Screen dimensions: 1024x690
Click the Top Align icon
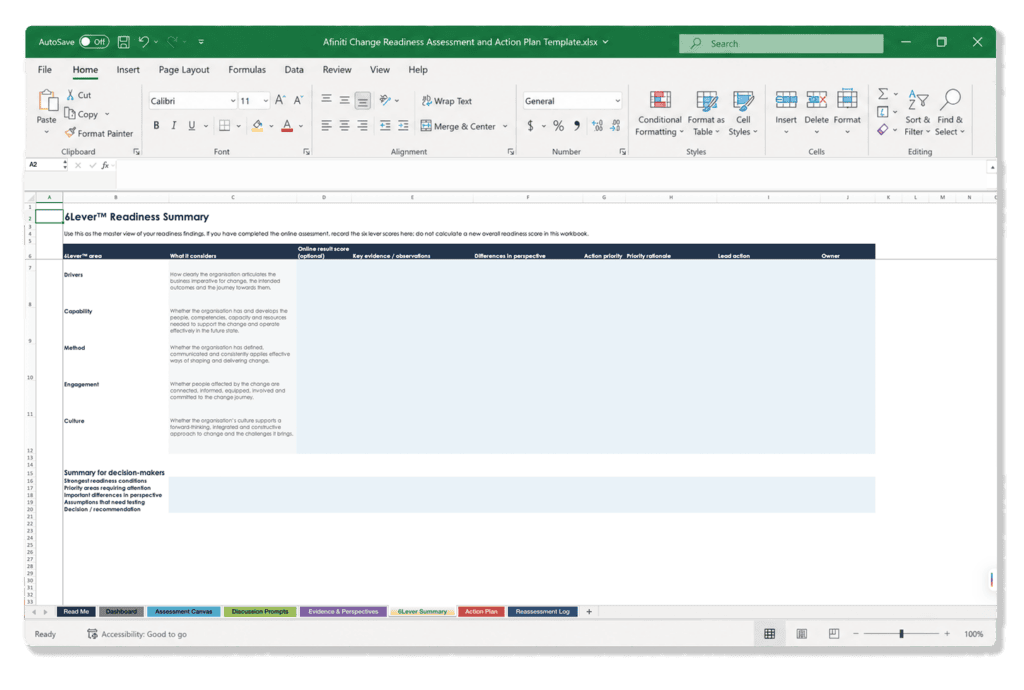326,99
